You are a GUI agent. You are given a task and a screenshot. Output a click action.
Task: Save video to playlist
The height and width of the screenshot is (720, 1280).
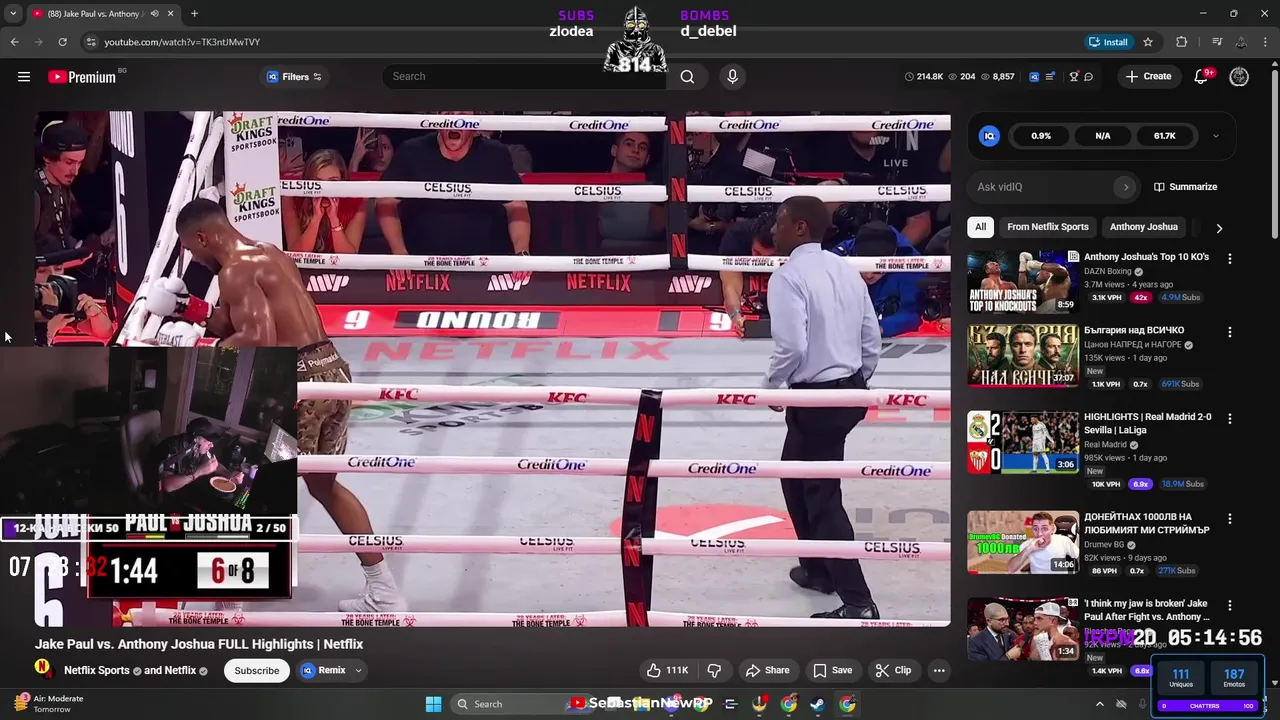point(833,670)
